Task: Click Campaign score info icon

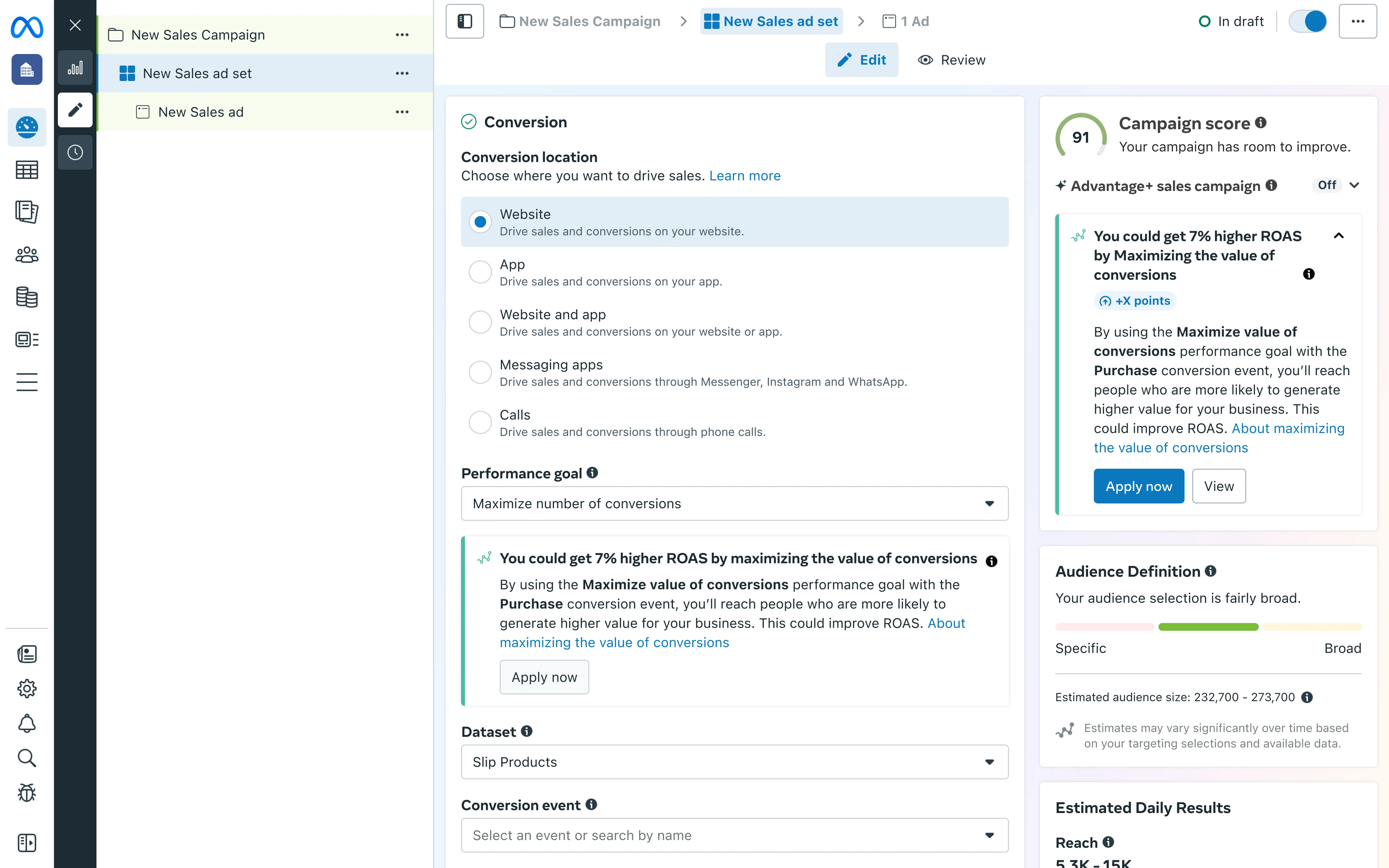Action: (1260, 123)
